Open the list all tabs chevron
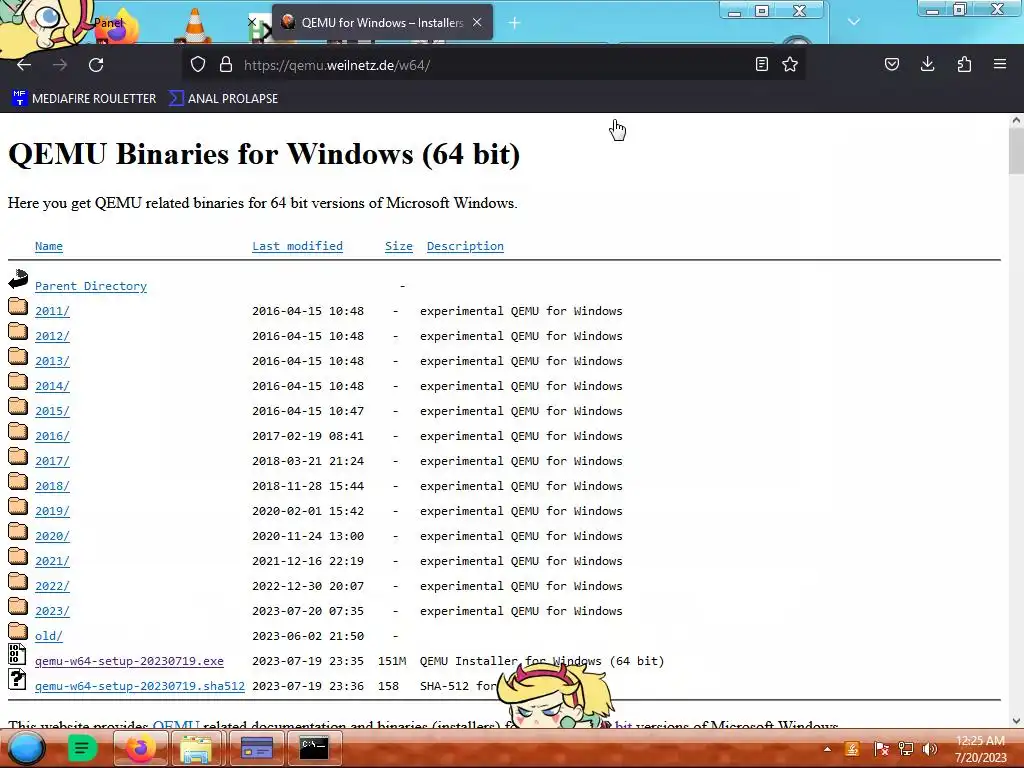Image resolution: width=1024 pixels, height=768 pixels. pyautogui.click(x=854, y=22)
